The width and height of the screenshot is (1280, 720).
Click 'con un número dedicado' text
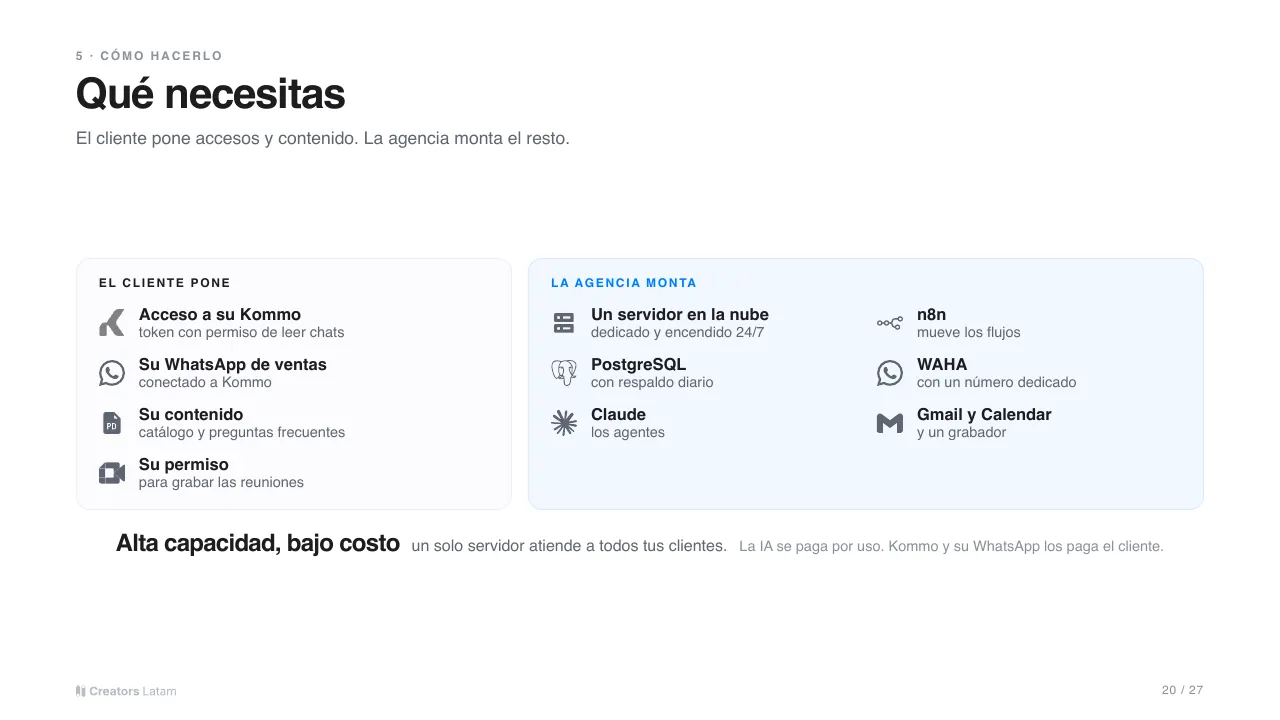(x=997, y=382)
